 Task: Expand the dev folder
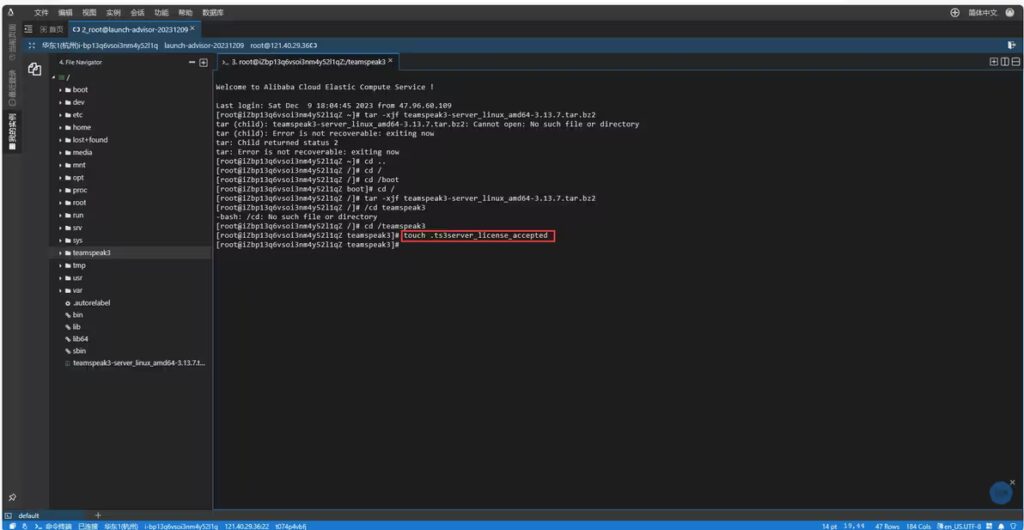pyautogui.click(x=60, y=102)
